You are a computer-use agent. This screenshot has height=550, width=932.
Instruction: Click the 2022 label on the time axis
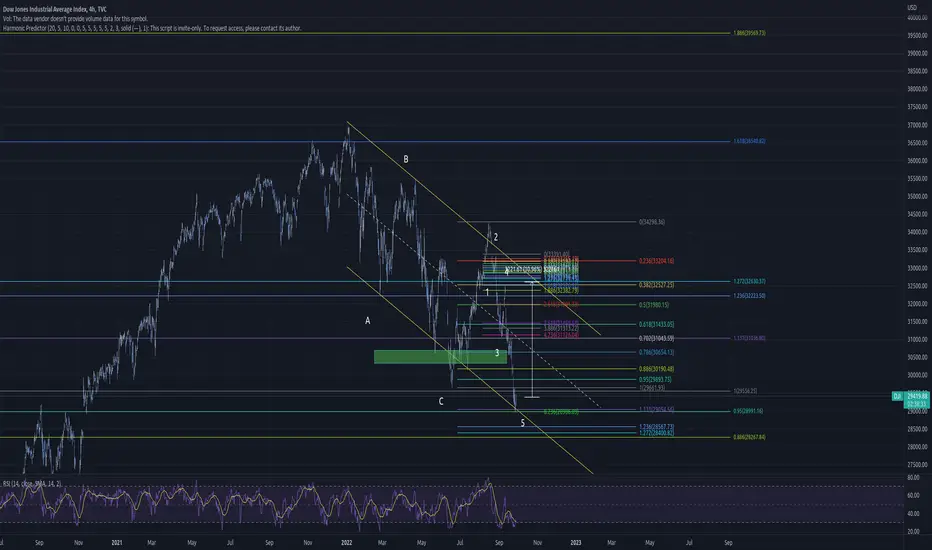click(x=347, y=542)
